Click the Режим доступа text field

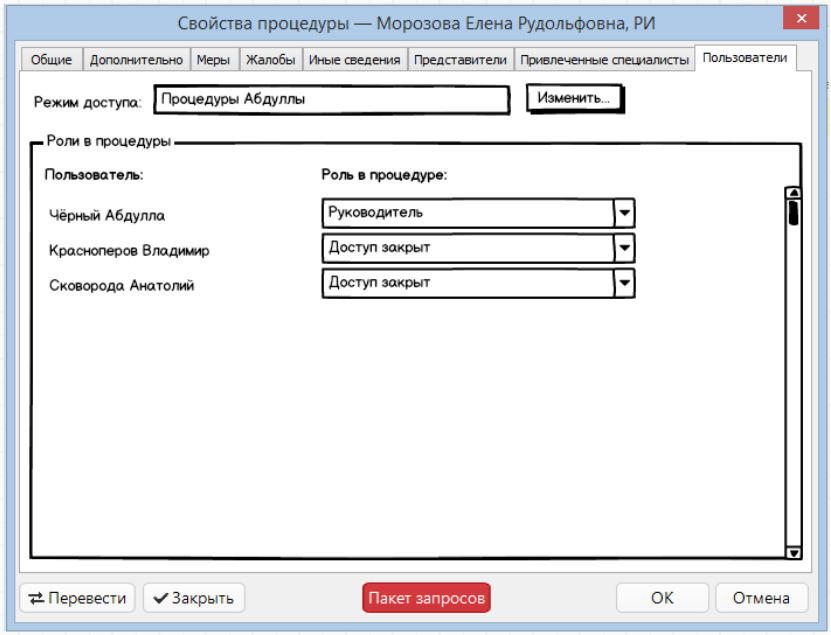331,100
